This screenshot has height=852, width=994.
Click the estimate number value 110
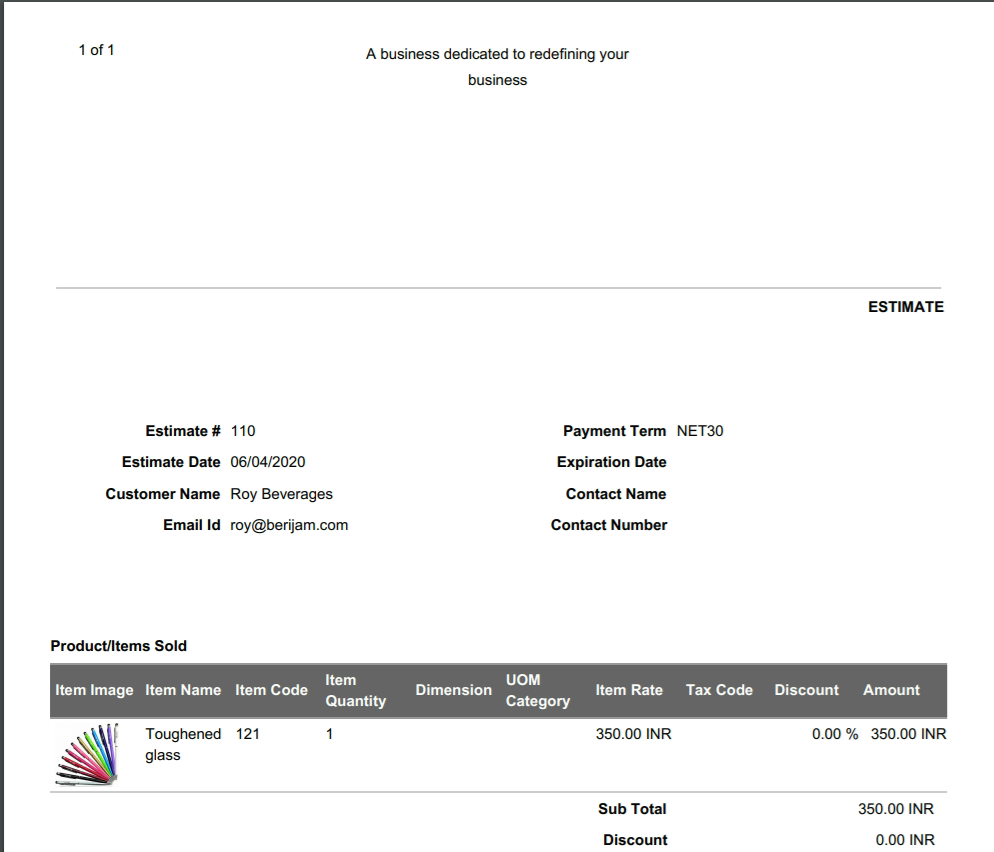tap(243, 431)
